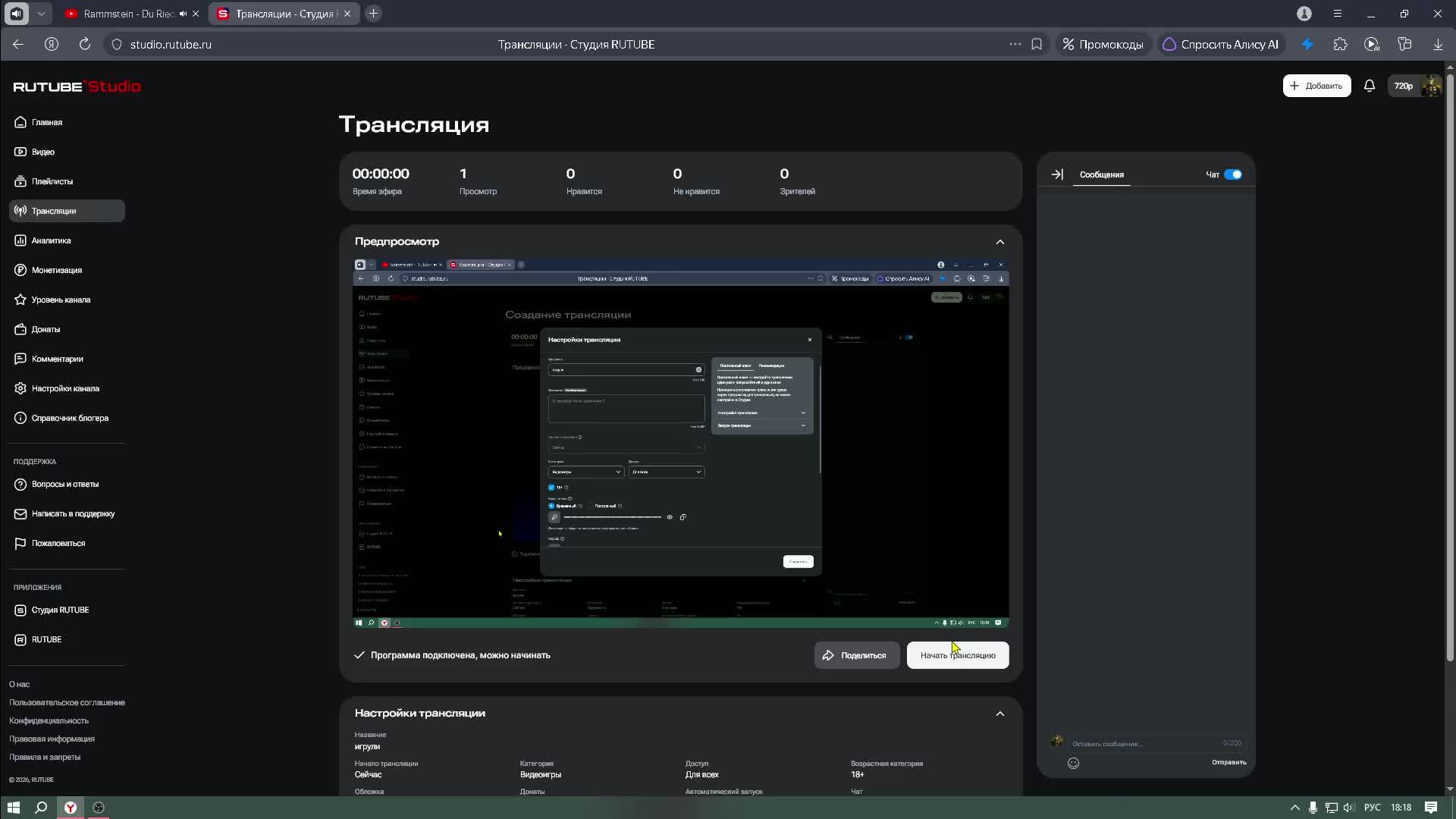Toggle the Чат switch off

(1233, 174)
